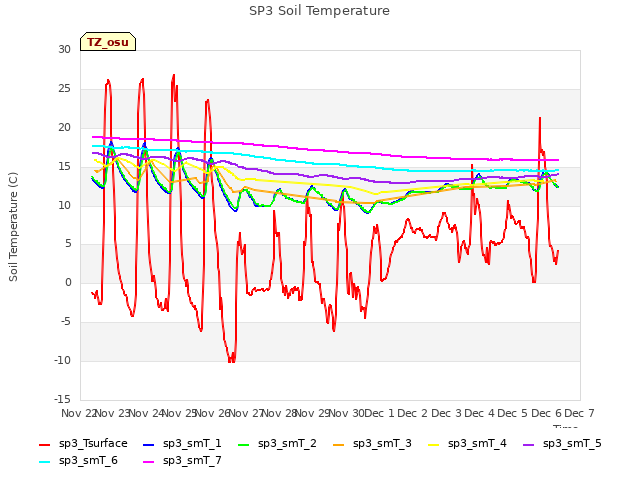Click the -15 y-axis tick label
The height and width of the screenshot is (480, 640).
point(62,399)
